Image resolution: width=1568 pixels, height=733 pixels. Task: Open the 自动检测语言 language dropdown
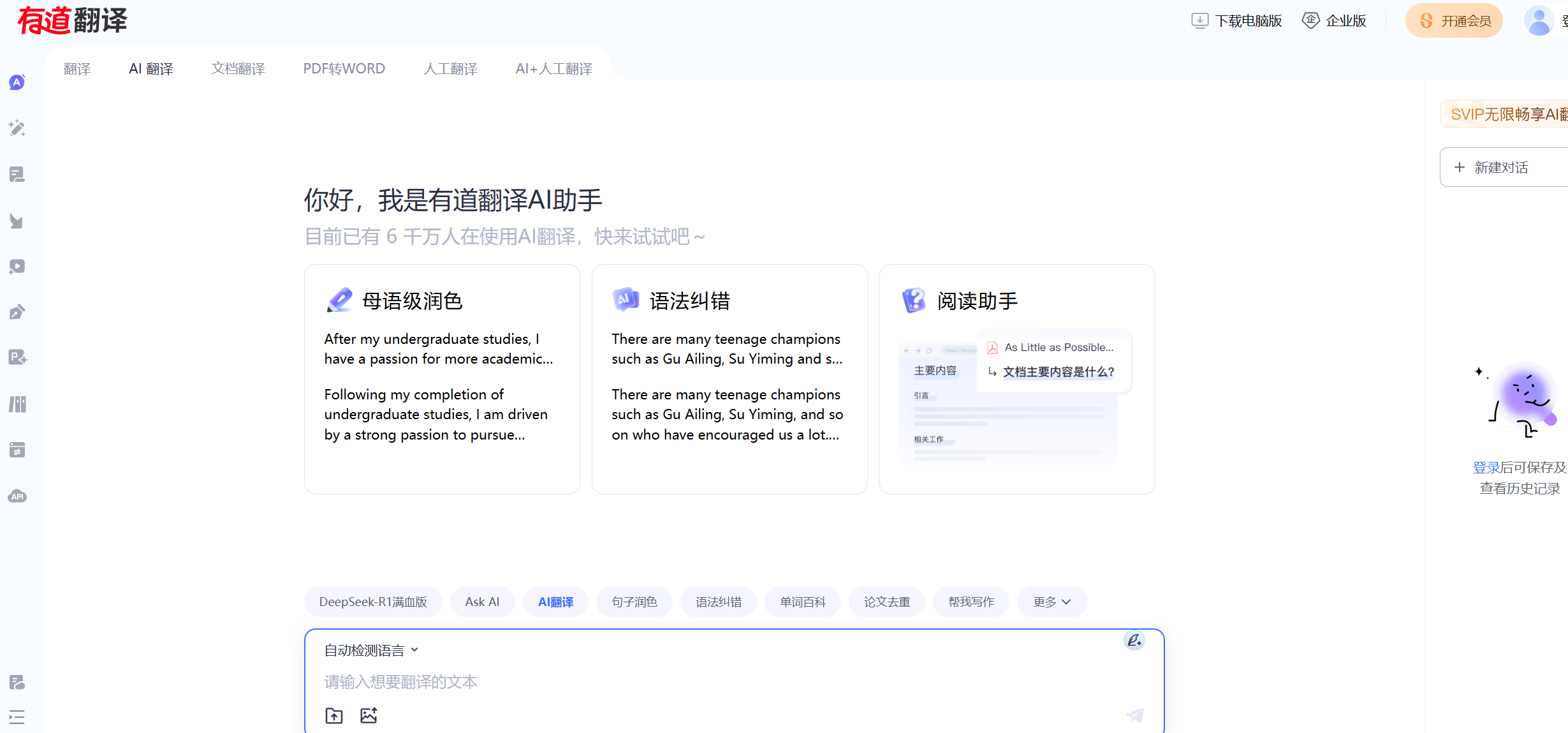371,650
